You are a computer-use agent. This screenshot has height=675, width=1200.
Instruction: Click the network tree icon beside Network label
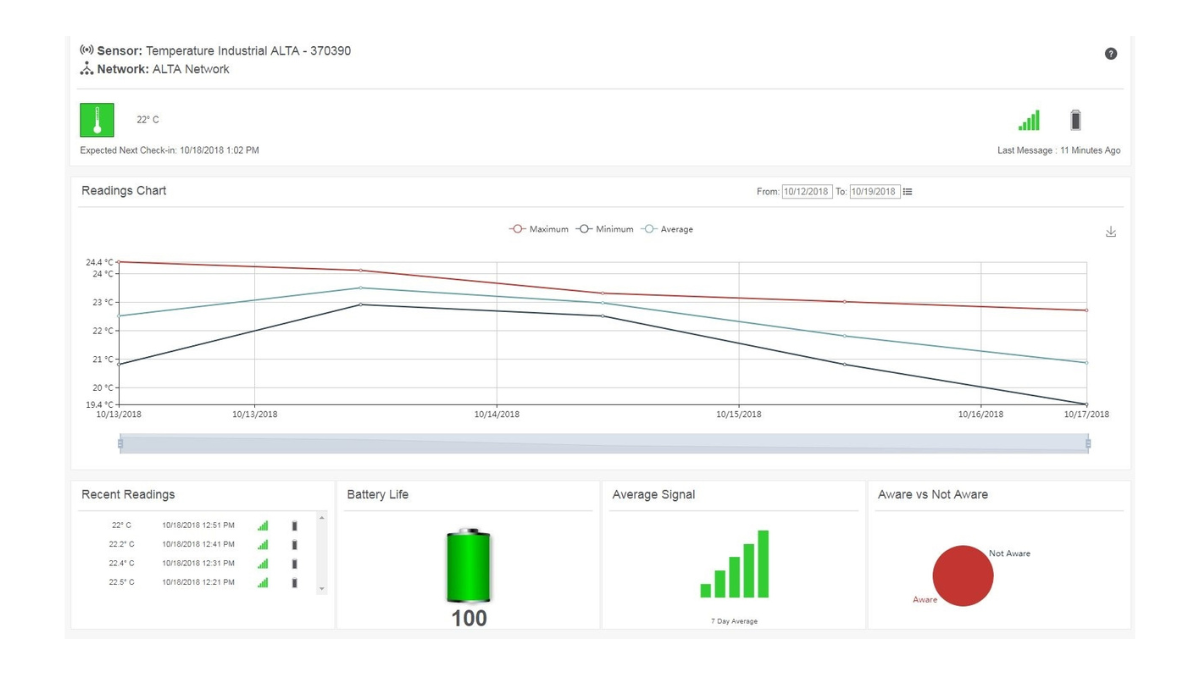click(x=87, y=69)
